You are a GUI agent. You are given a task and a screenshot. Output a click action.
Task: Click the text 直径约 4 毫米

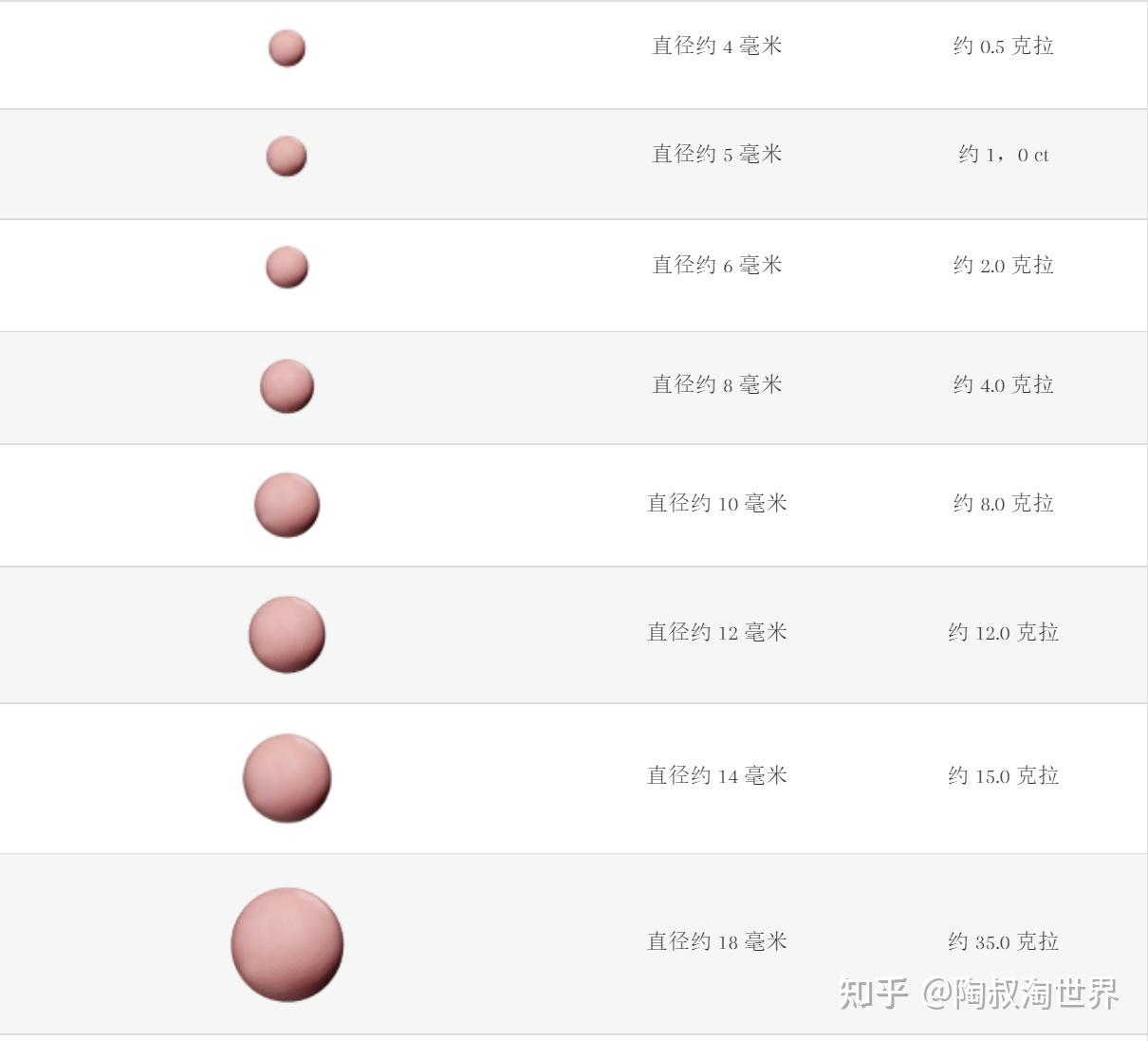pyautogui.click(x=717, y=46)
